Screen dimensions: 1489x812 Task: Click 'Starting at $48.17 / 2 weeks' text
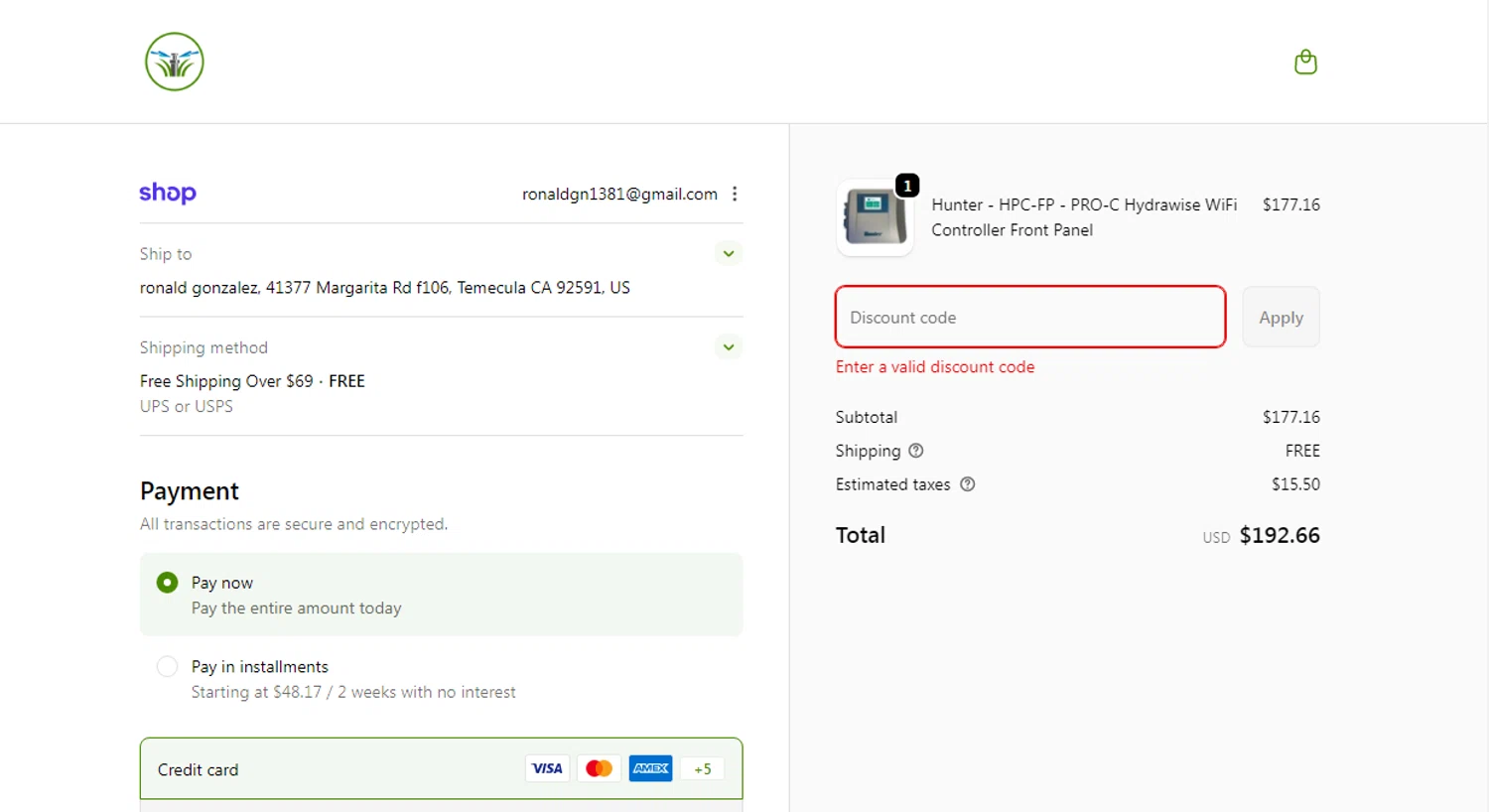click(x=353, y=692)
